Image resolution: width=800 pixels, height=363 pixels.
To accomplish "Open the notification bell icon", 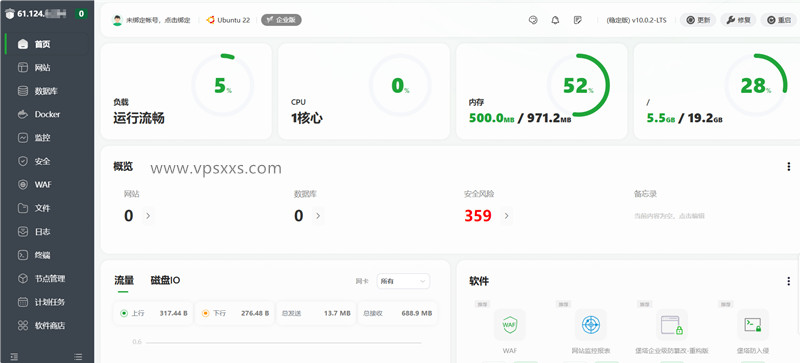I will [556, 20].
